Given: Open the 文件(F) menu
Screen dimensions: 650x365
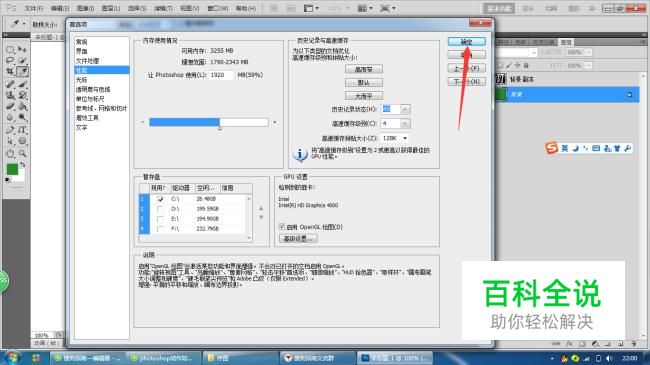Looking at the screenshot, I should (x=34, y=8).
